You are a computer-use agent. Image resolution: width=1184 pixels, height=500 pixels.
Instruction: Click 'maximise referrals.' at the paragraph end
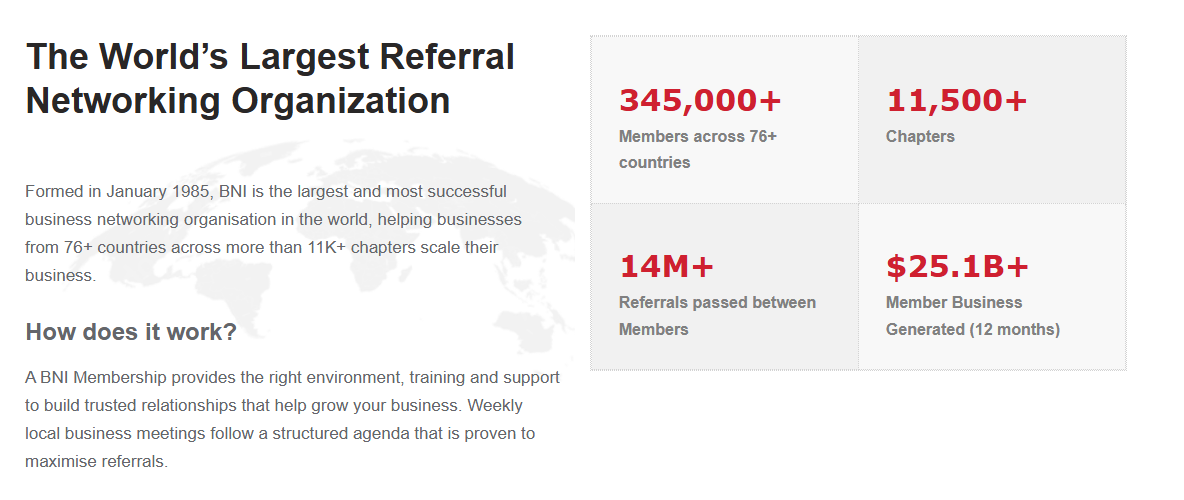pyautogui.click(x=97, y=461)
